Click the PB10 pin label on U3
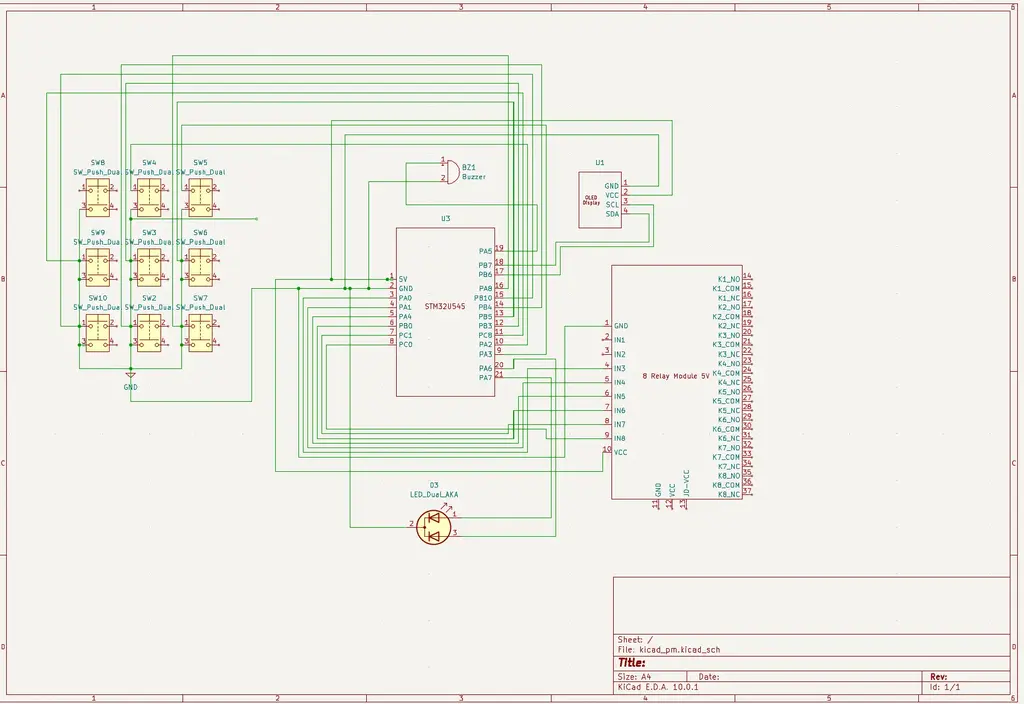Image resolution: width=1024 pixels, height=704 pixels. [x=483, y=298]
